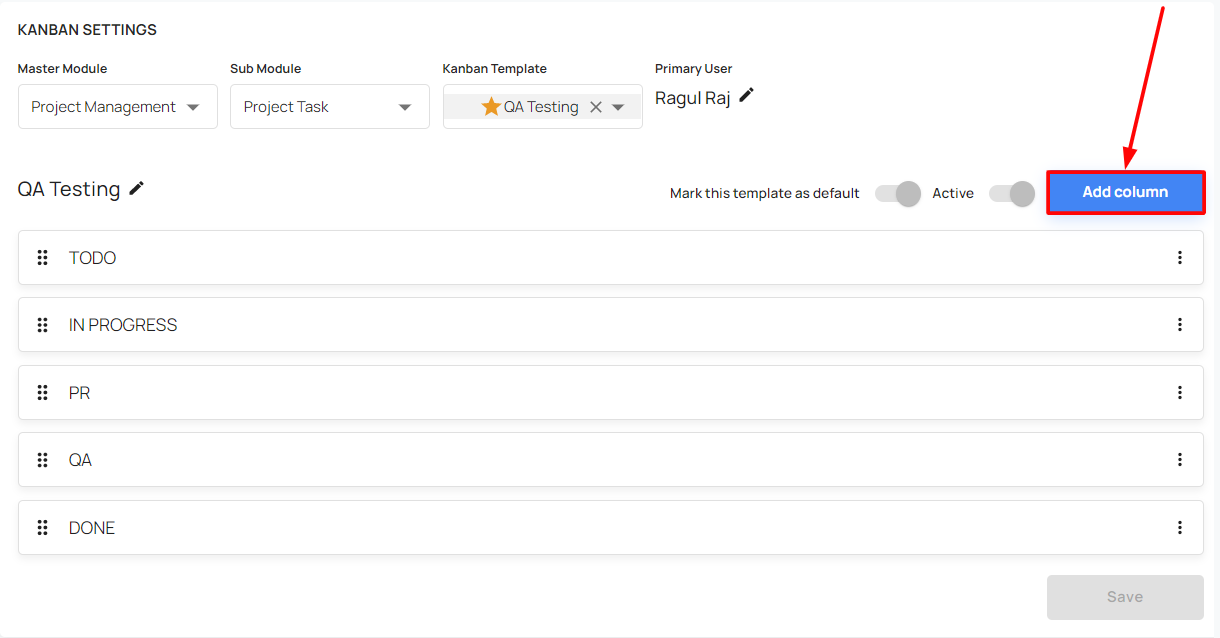Open the Sub Module dropdown
Screen dimensions: 1220x638
pos(330,107)
